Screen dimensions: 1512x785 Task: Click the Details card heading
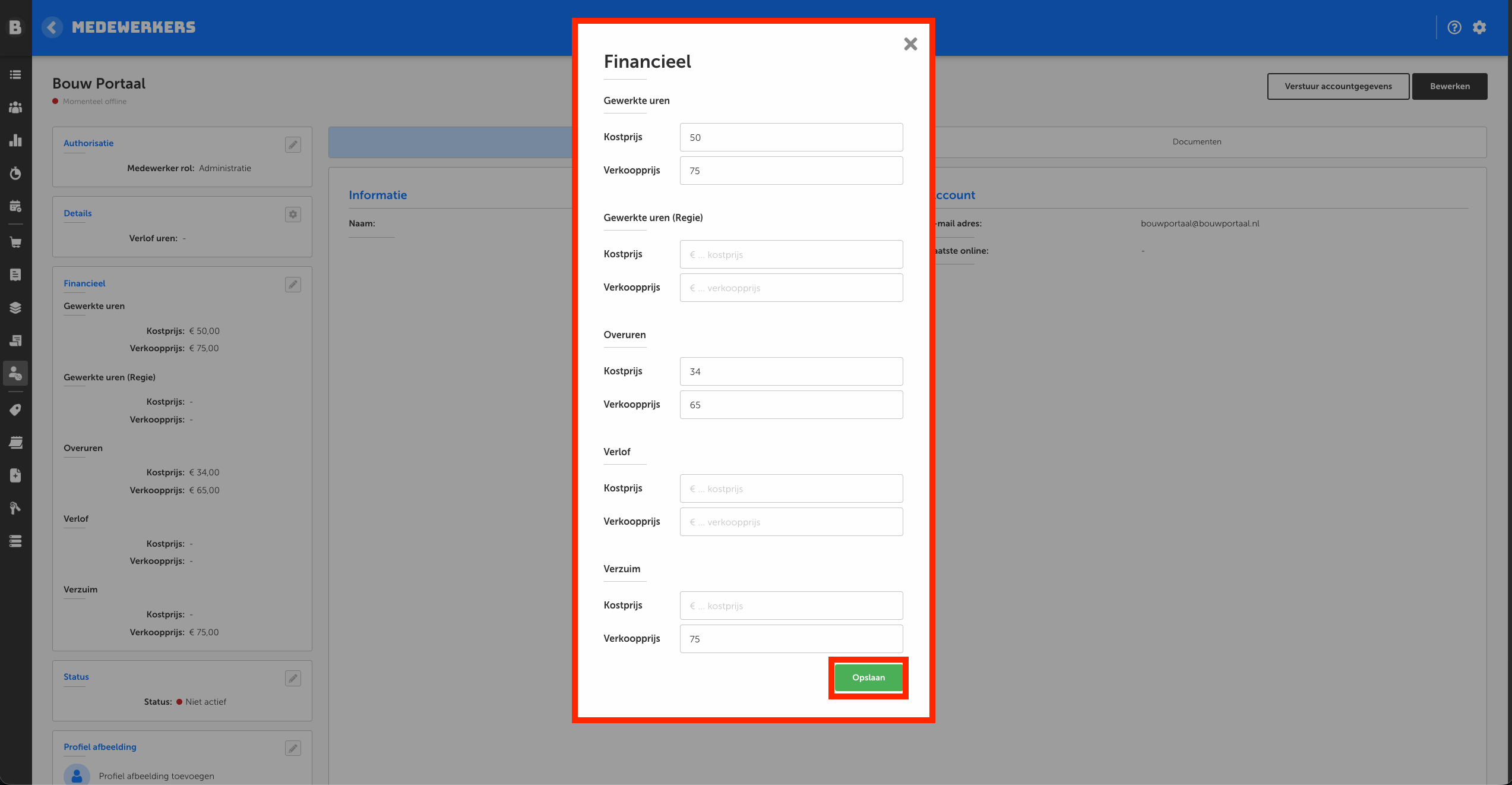[78, 213]
